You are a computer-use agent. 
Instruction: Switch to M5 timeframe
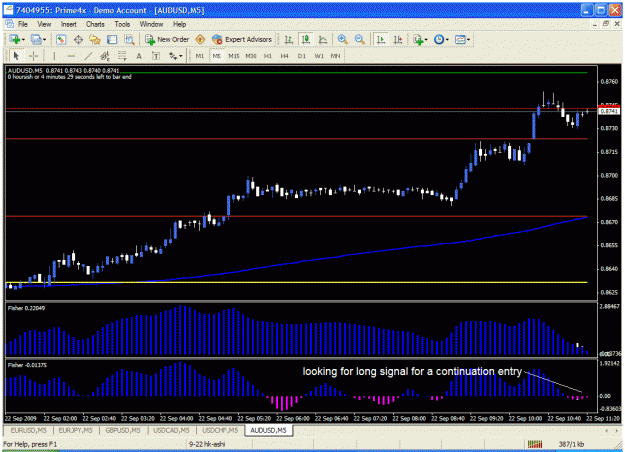[x=216, y=56]
